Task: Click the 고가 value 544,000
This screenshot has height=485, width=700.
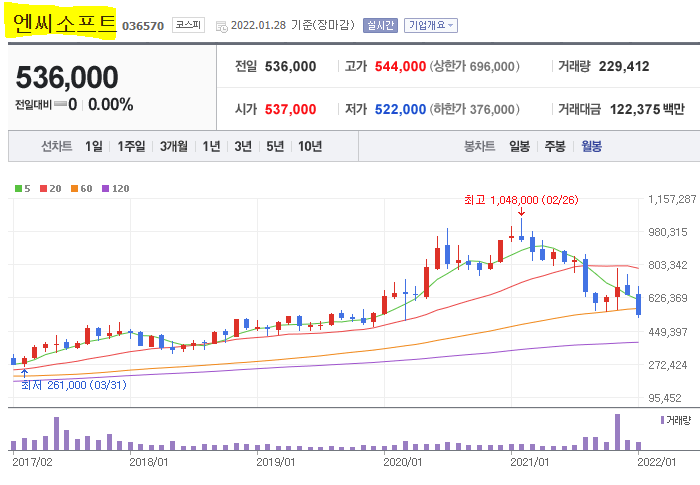Action: tap(400, 67)
